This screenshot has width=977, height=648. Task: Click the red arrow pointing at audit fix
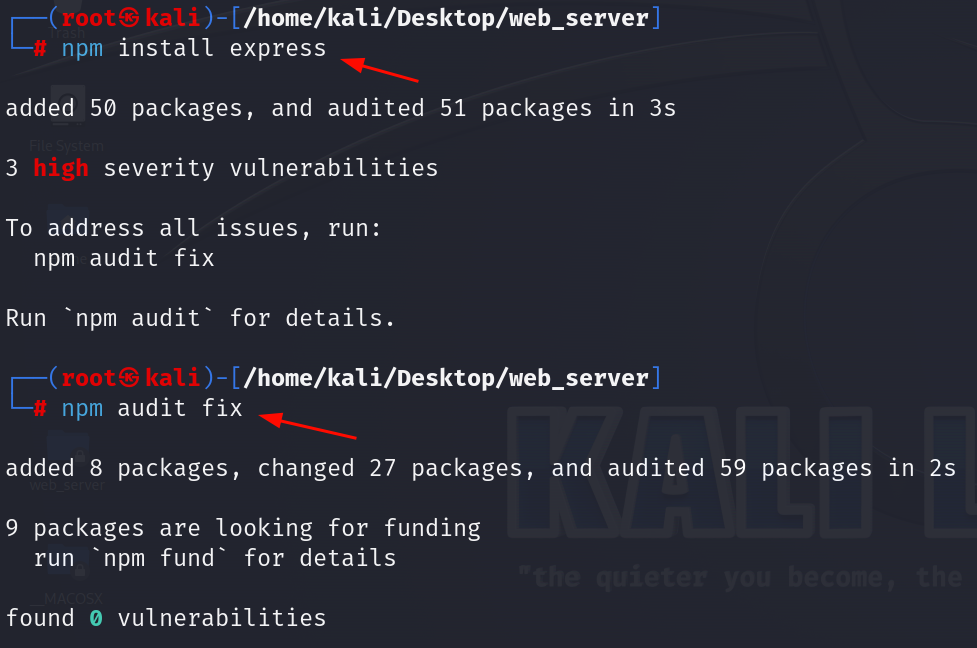[307, 426]
